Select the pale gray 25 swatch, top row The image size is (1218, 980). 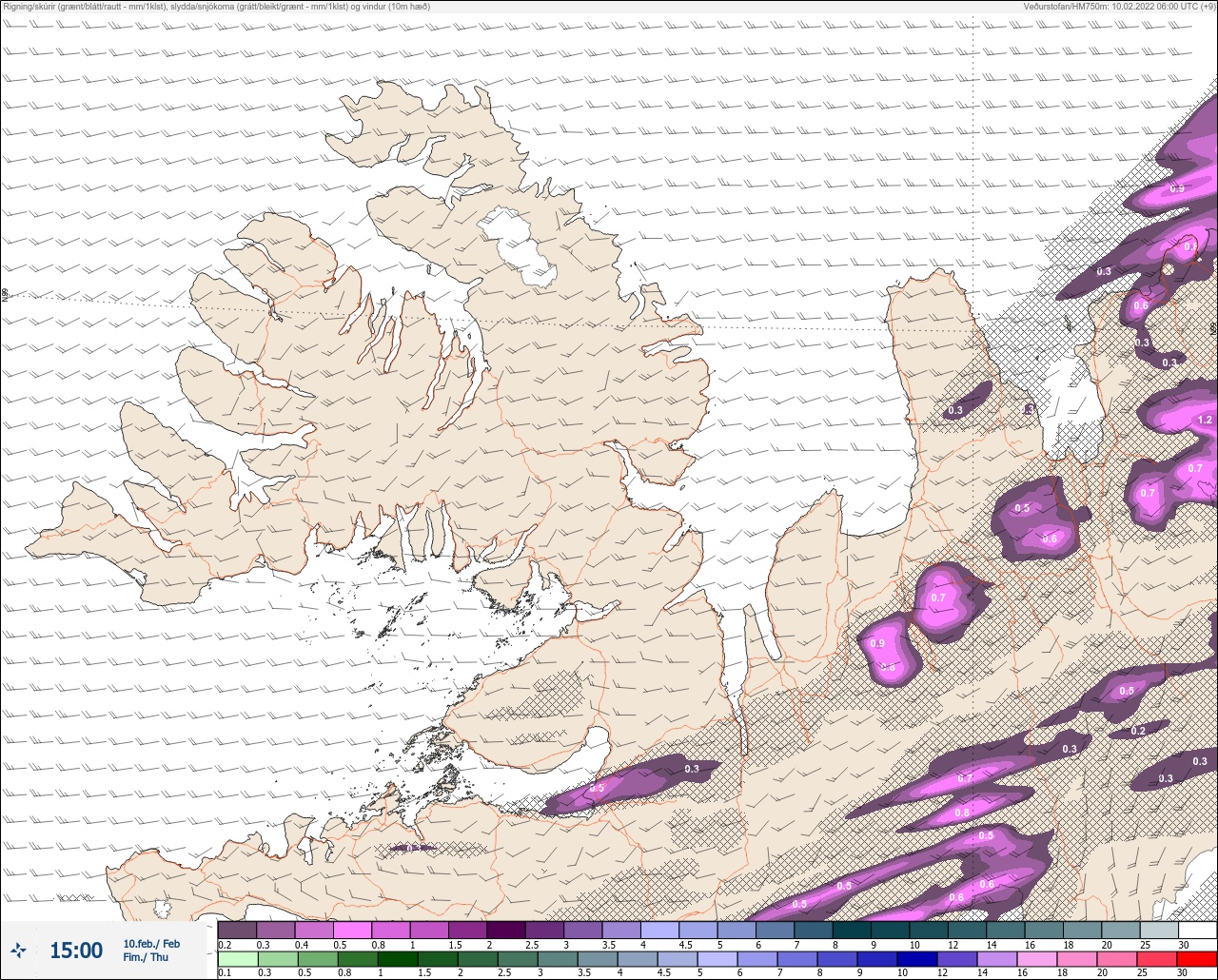click(x=1159, y=930)
